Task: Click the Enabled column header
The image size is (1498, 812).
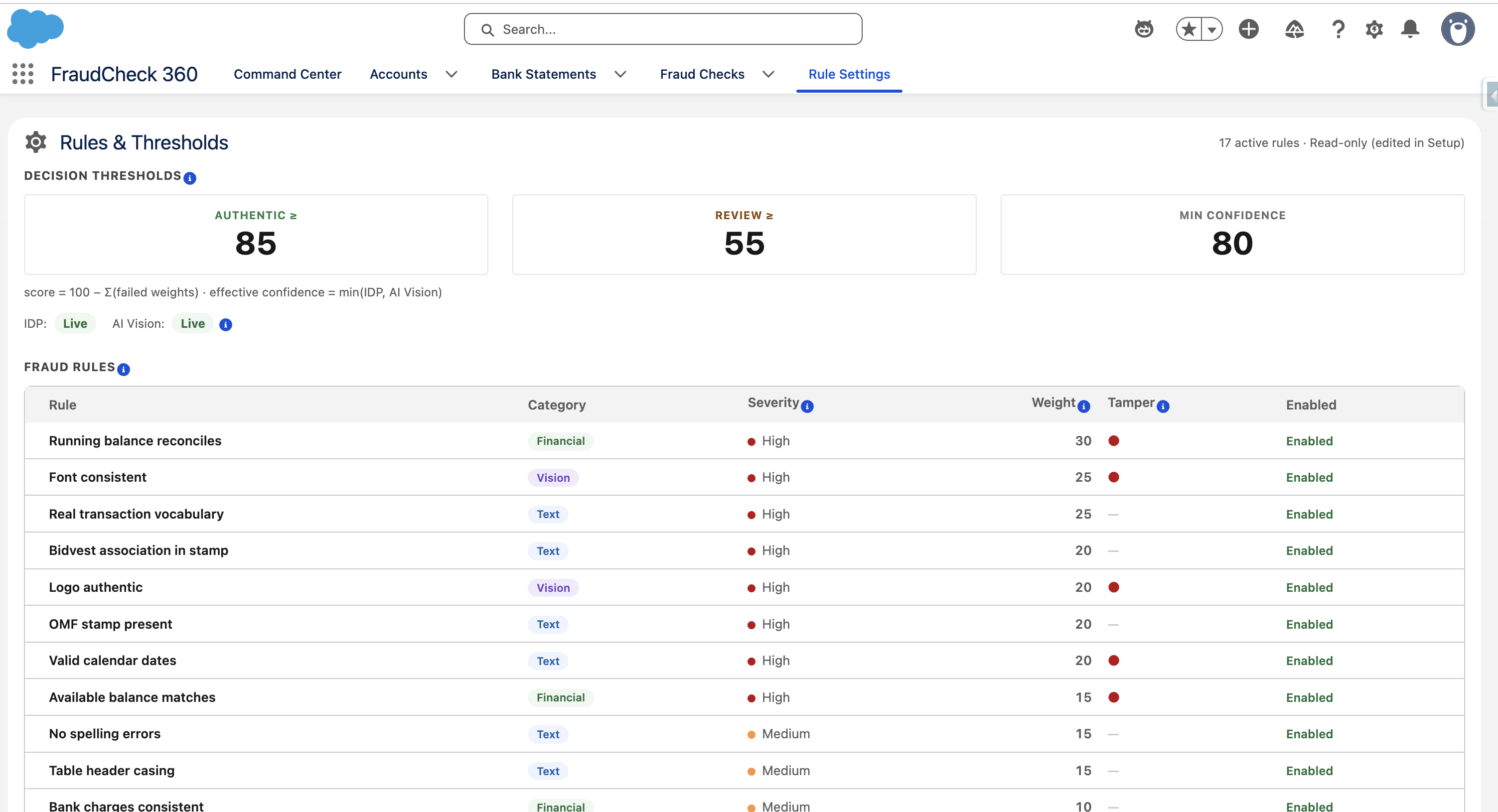Action: pyautogui.click(x=1311, y=405)
